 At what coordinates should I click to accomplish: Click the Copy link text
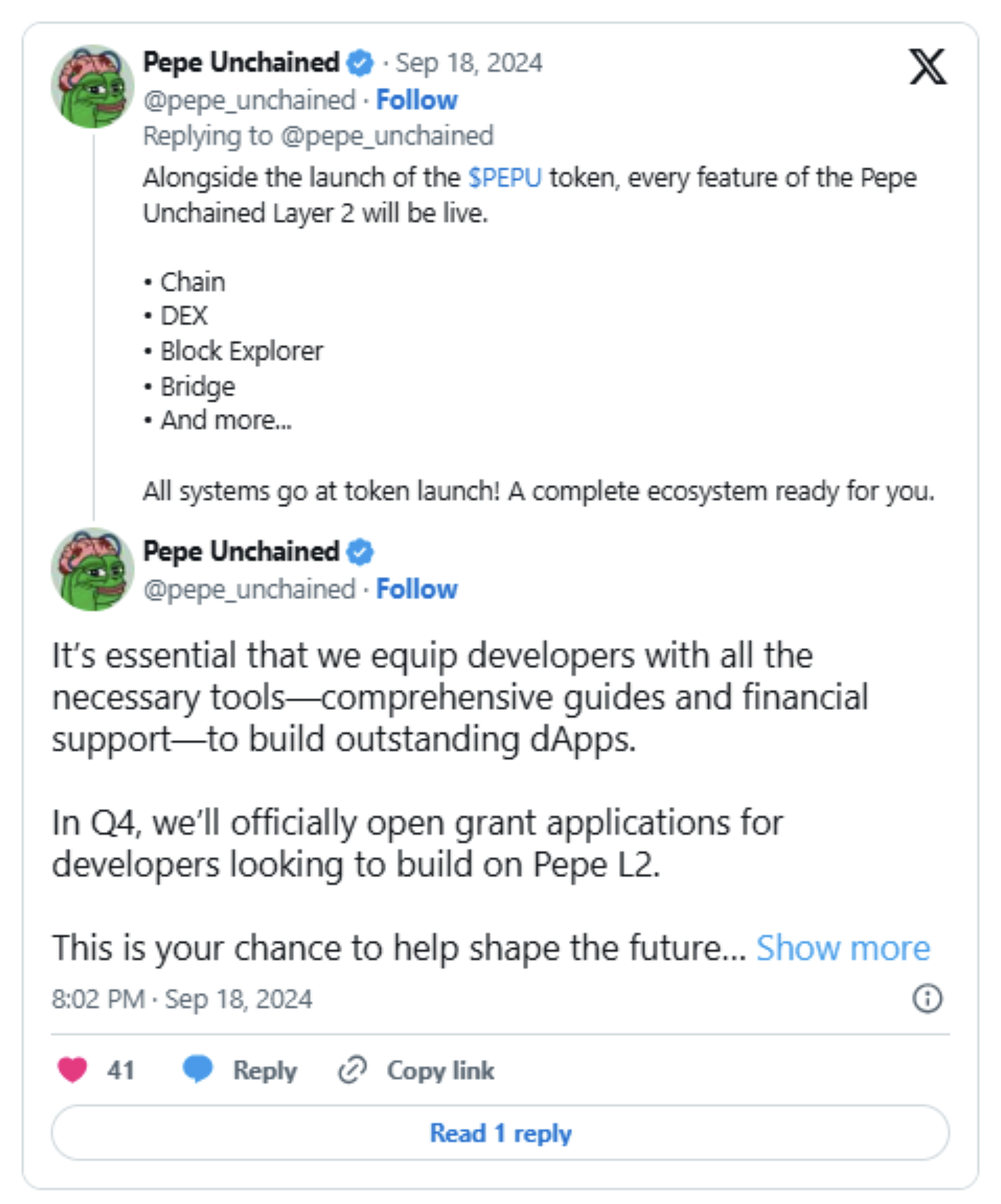441,1070
